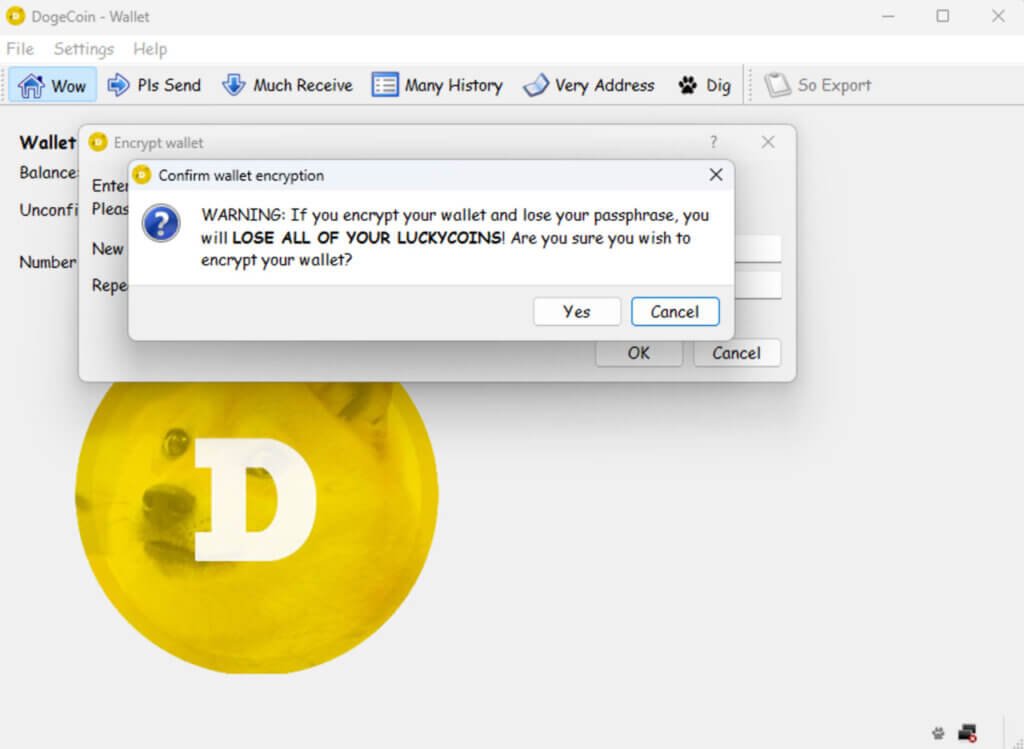
Task: Open the Help menu
Action: 151,48
